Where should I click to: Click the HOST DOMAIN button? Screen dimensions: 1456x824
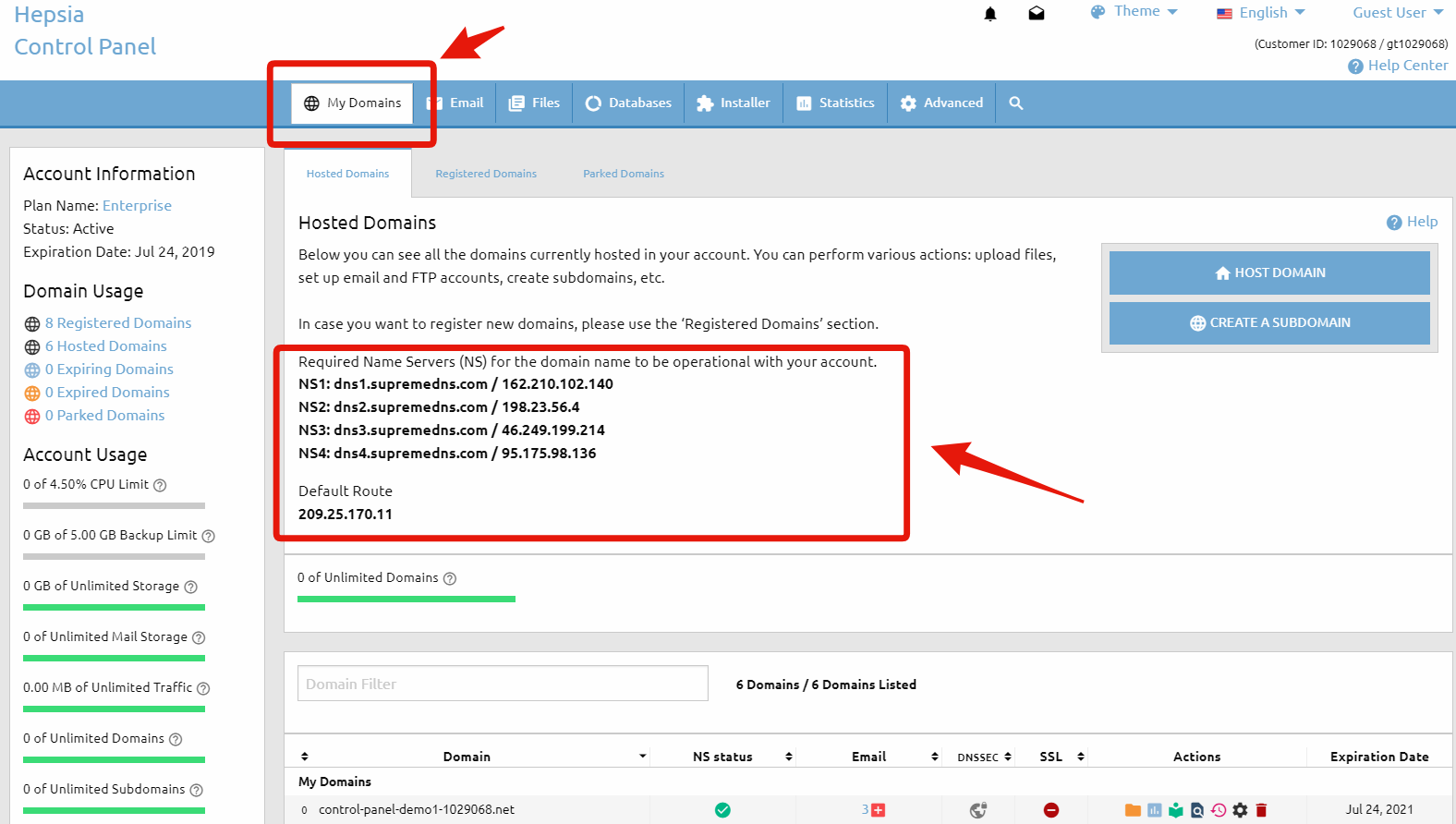point(1269,273)
